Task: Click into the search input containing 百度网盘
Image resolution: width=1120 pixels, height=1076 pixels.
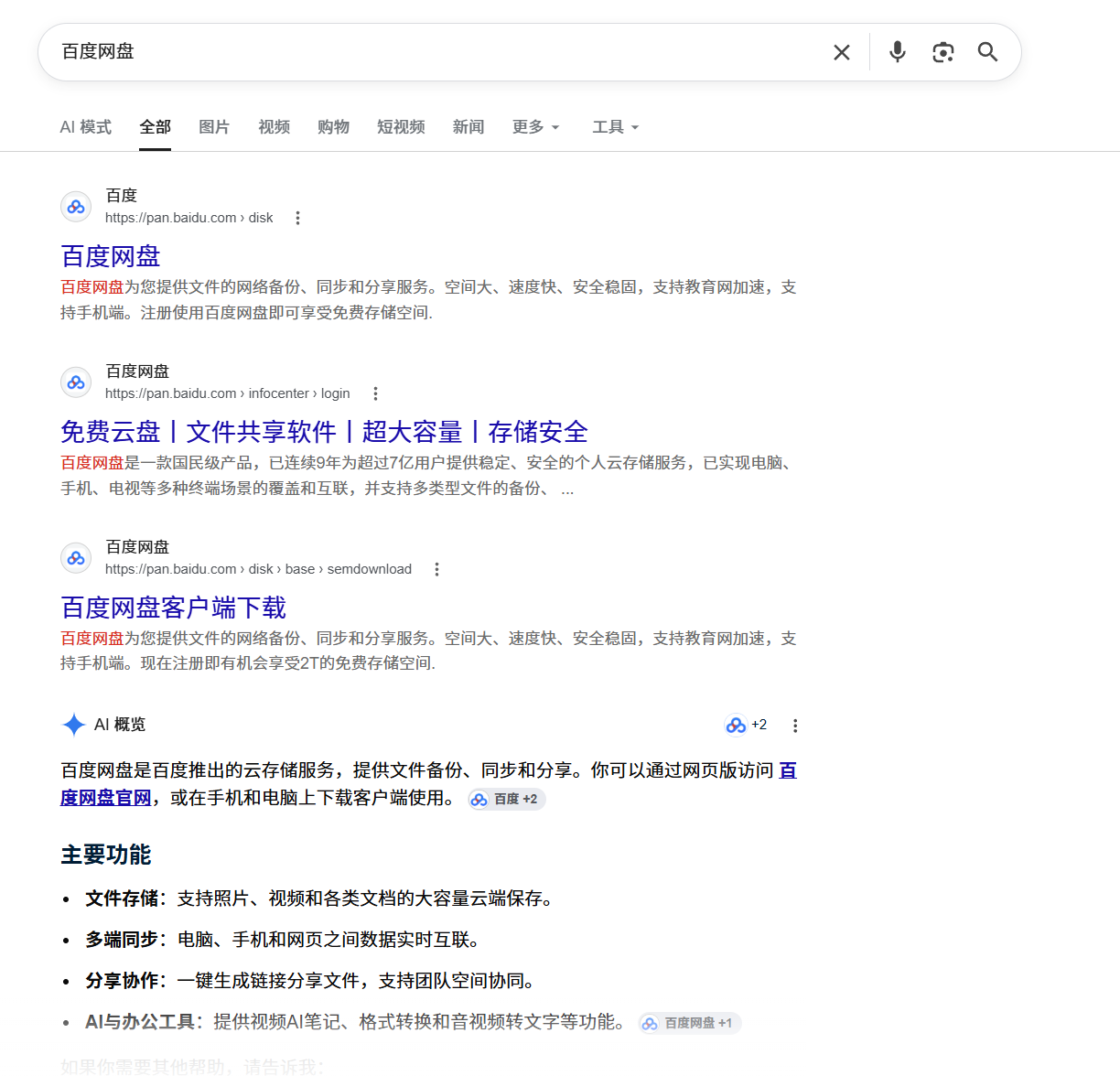Action: [439, 52]
